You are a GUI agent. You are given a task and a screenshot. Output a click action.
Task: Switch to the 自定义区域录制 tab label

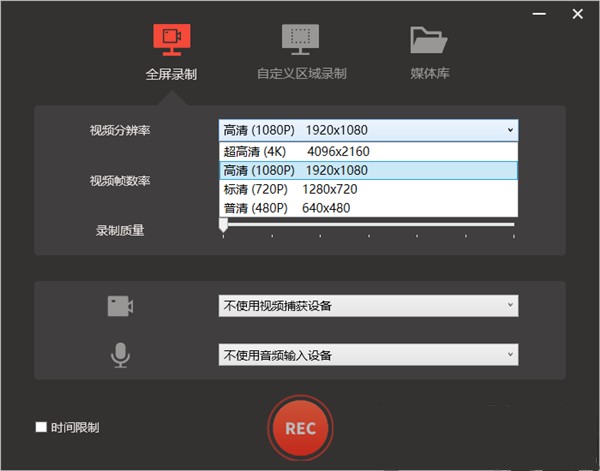(301, 74)
